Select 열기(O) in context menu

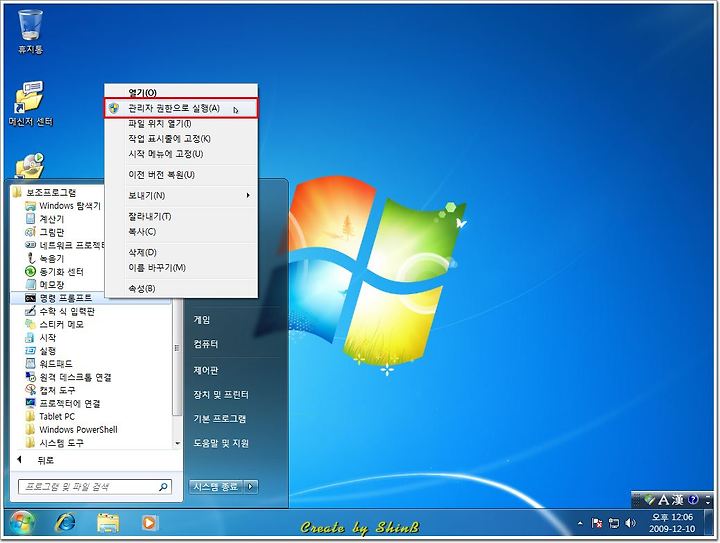(x=181, y=93)
